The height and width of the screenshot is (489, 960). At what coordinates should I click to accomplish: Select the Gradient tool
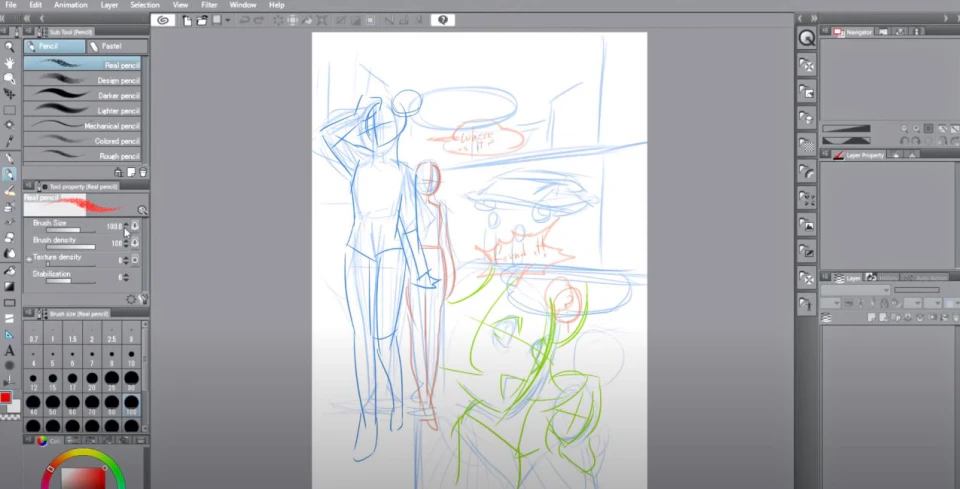click(9, 286)
